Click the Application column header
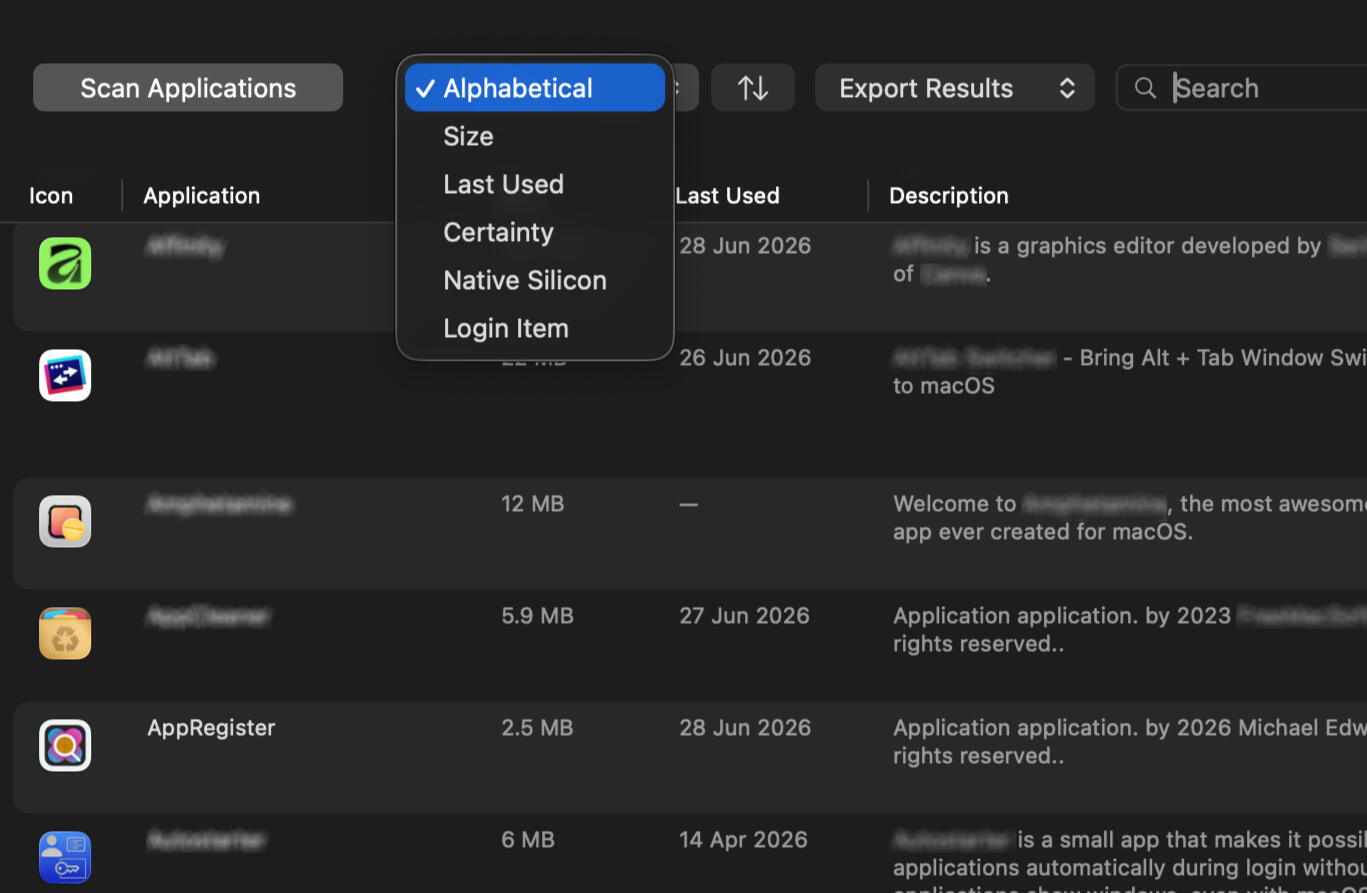Viewport: 1367px width, 893px height. [201, 196]
